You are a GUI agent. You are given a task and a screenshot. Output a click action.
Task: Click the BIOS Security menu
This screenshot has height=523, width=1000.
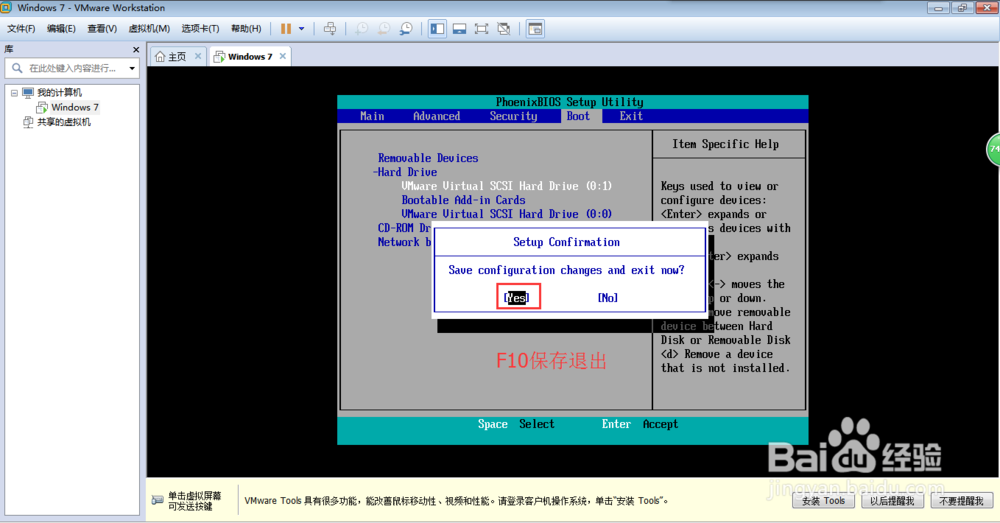click(x=513, y=116)
